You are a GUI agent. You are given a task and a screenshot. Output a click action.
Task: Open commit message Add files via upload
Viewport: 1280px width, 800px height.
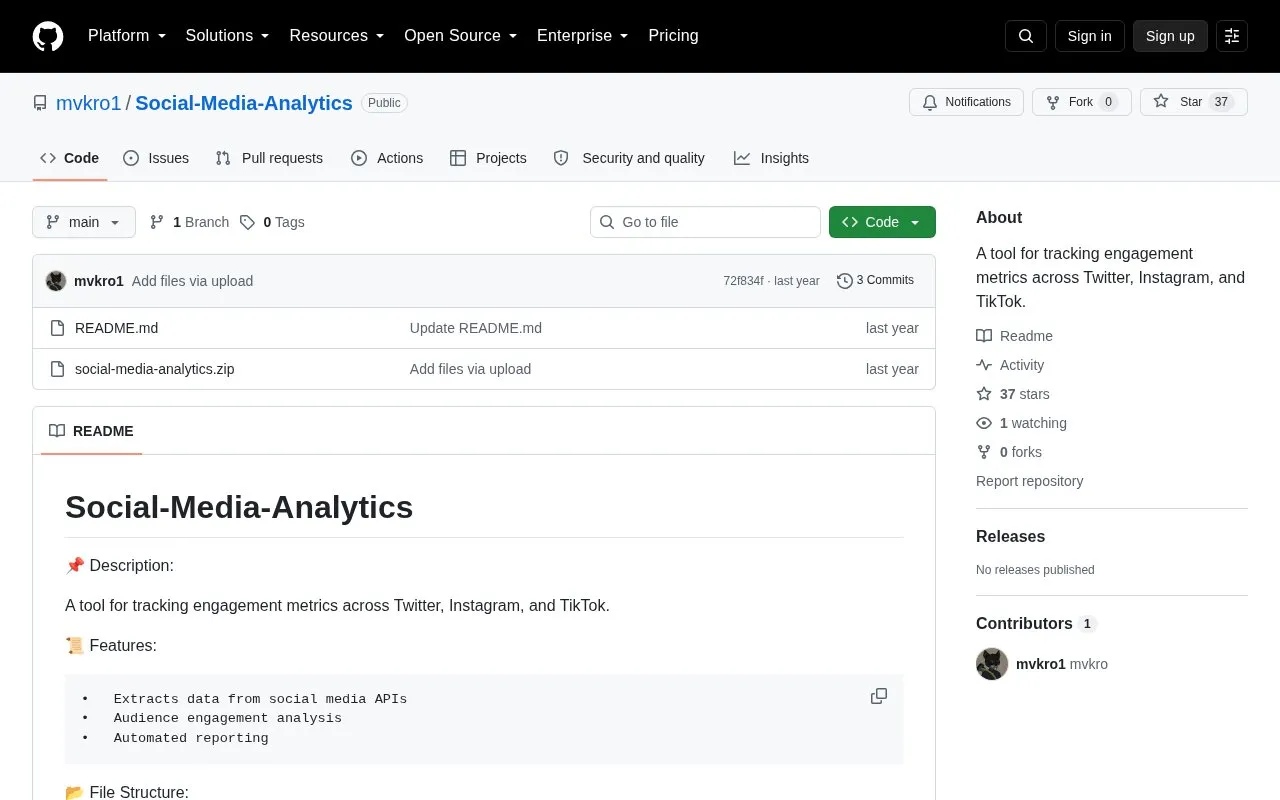click(x=192, y=281)
